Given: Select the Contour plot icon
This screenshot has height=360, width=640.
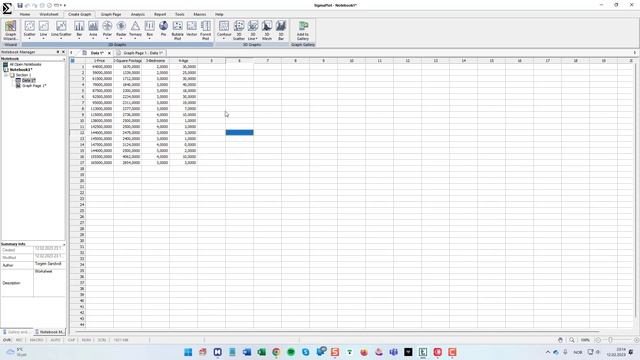Looking at the screenshot, I should click(224, 29).
